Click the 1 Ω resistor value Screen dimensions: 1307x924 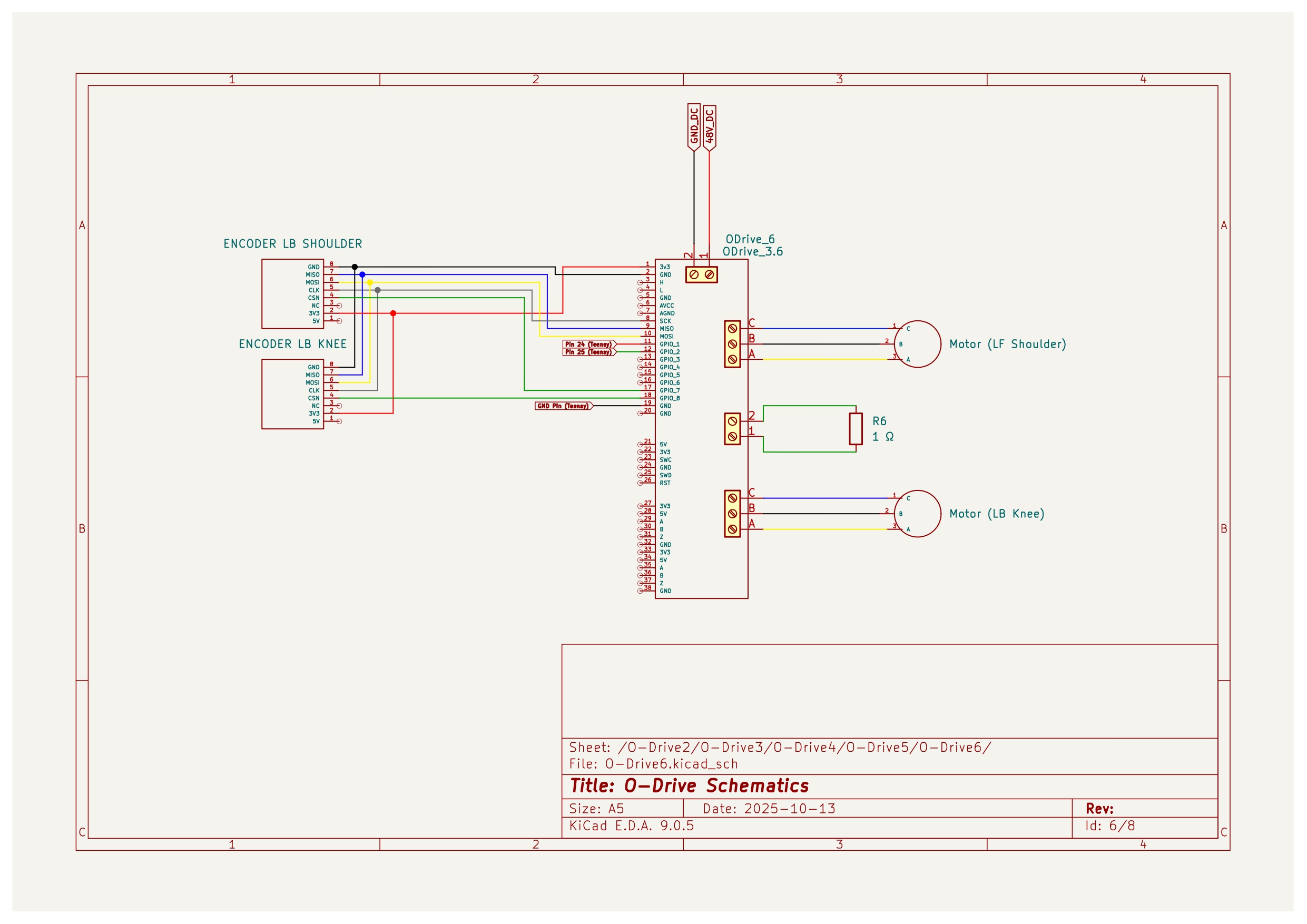tap(883, 437)
